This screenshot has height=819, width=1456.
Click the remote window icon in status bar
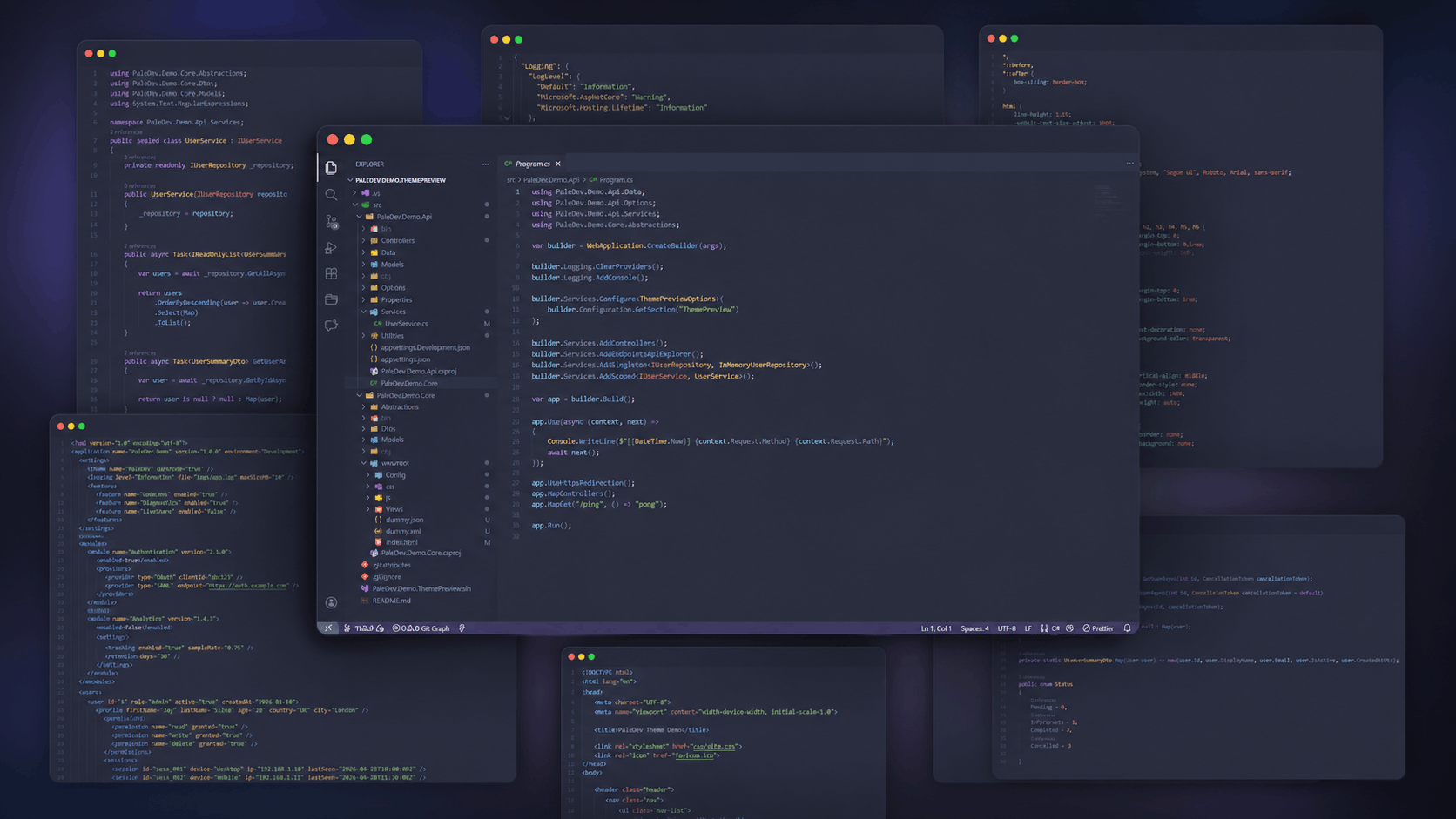point(328,628)
